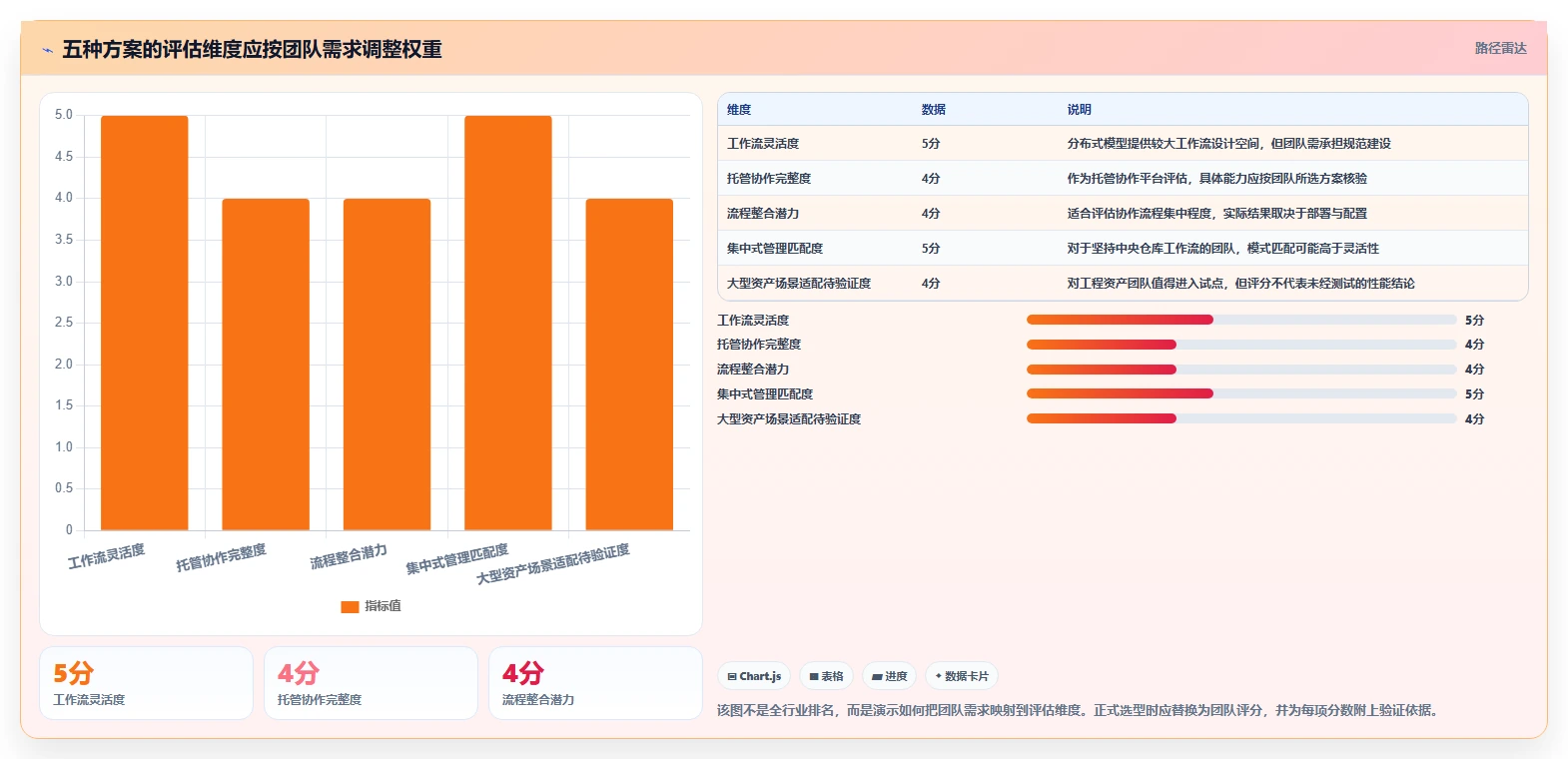Select the 托管协作完整度 table row cell
This screenshot has width=1568, height=759.
pos(769,179)
